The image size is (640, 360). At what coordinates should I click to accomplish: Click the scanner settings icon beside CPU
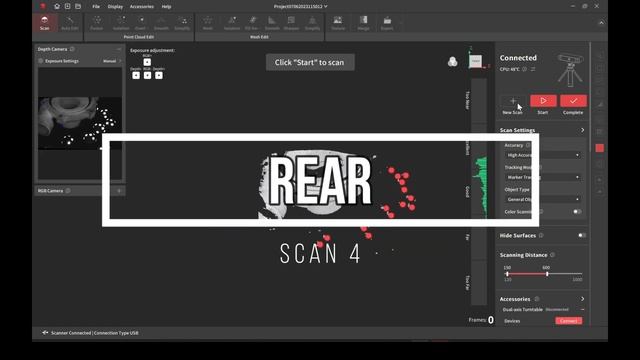tap(533, 69)
